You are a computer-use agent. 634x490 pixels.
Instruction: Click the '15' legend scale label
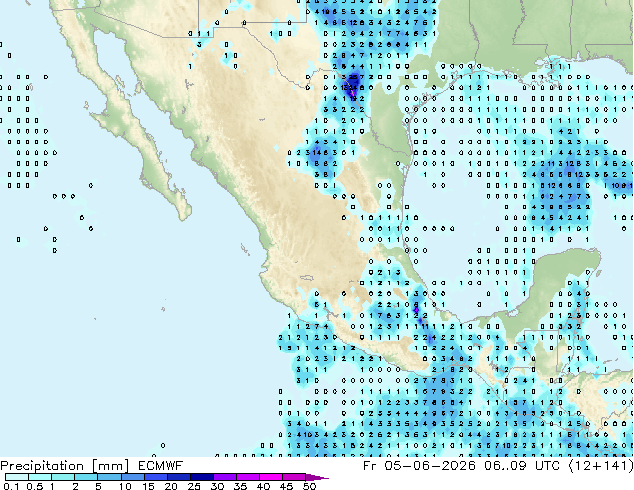(x=148, y=486)
